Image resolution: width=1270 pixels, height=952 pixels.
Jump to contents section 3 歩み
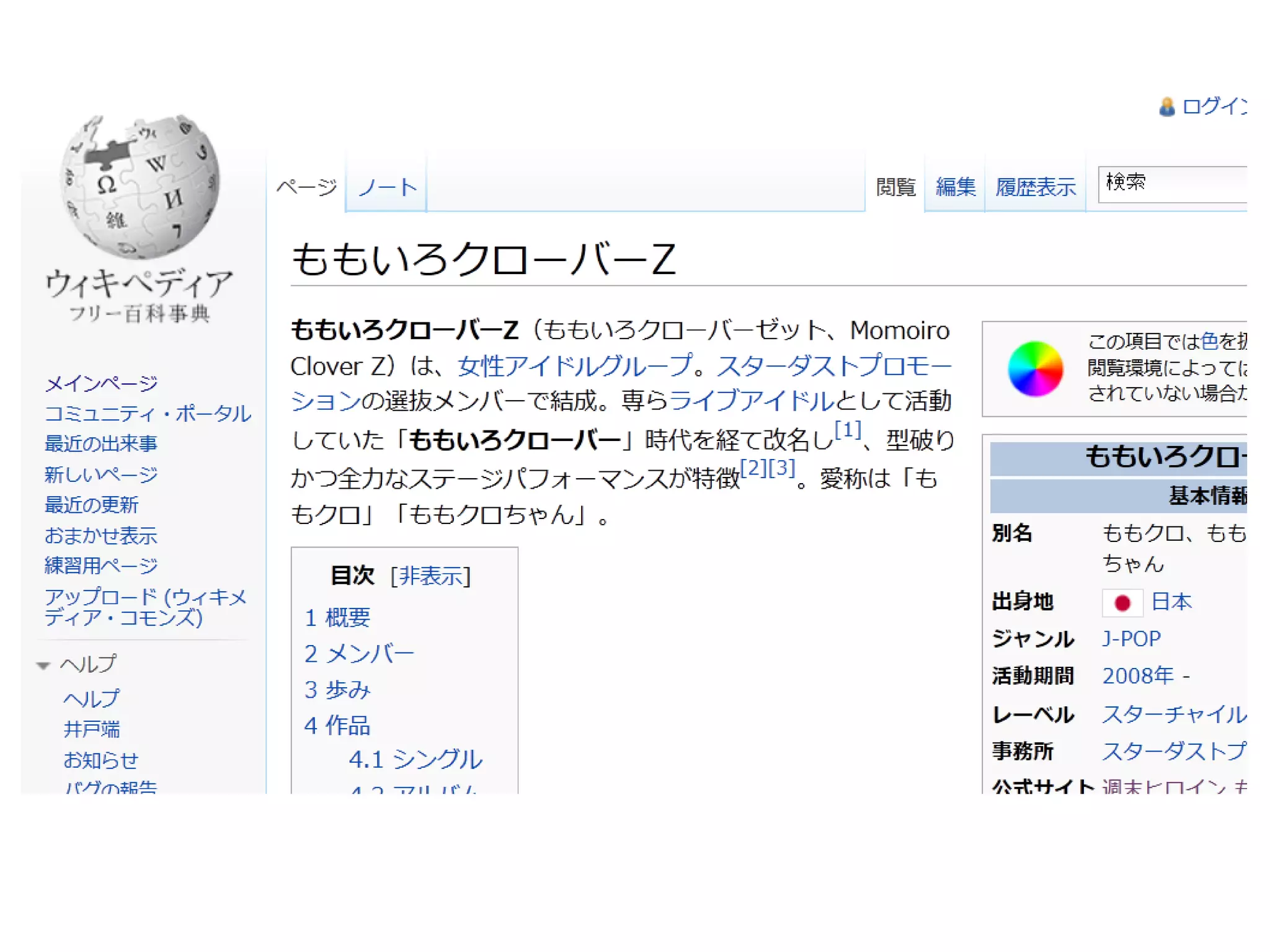(337, 690)
